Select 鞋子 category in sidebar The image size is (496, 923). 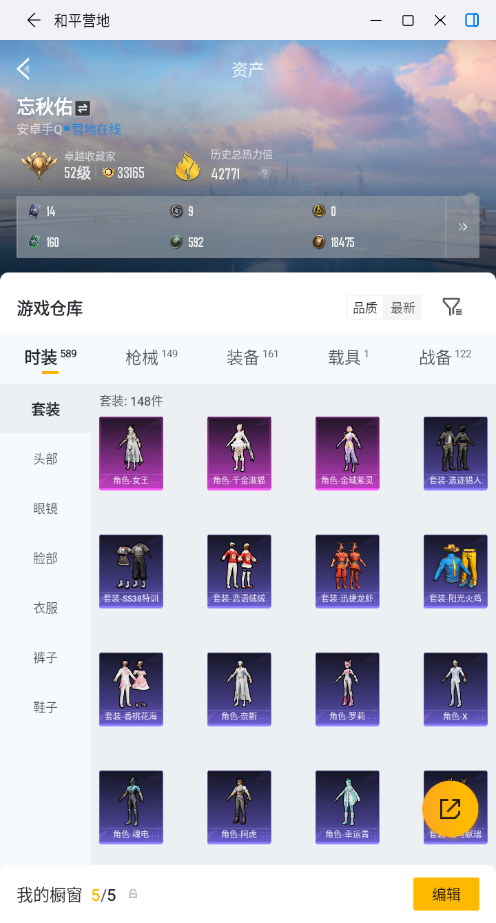pos(45,707)
